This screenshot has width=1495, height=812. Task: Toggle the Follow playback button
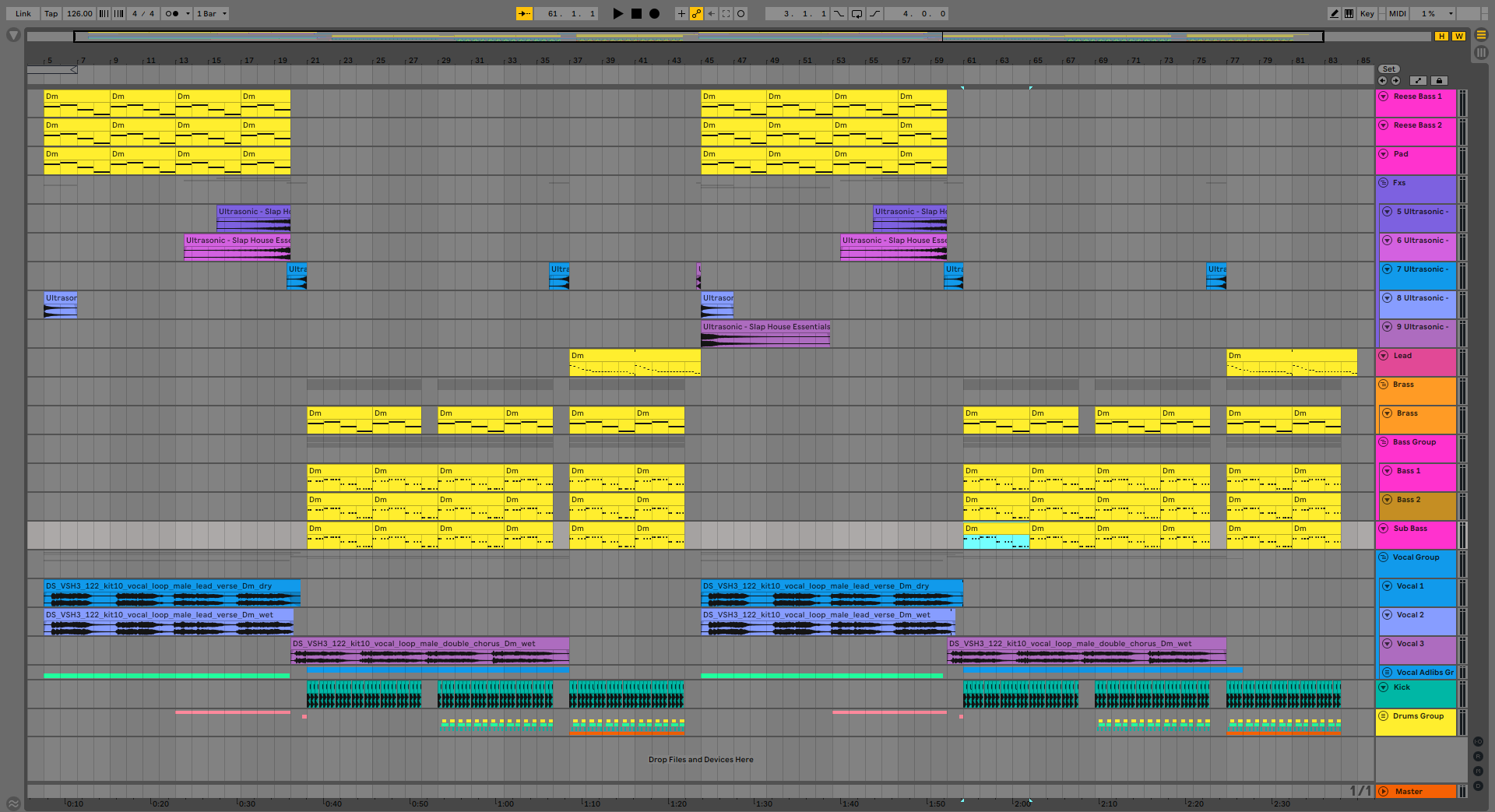525,13
